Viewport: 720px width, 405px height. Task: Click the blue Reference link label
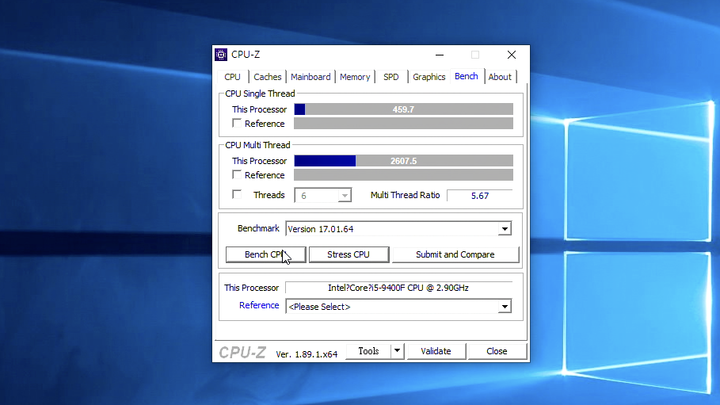259,305
